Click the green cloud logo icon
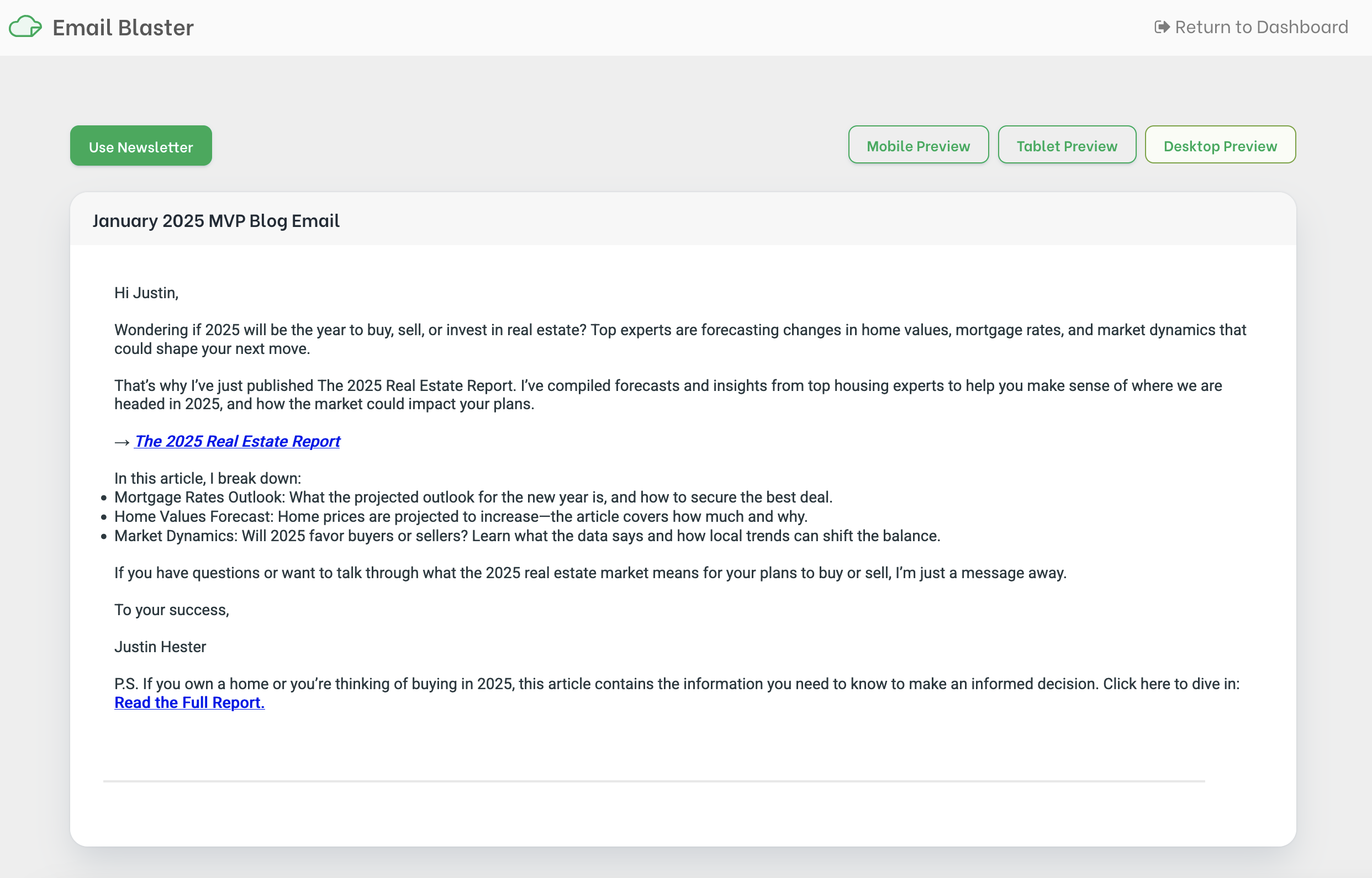The width and height of the screenshot is (1372, 878). (x=25, y=27)
